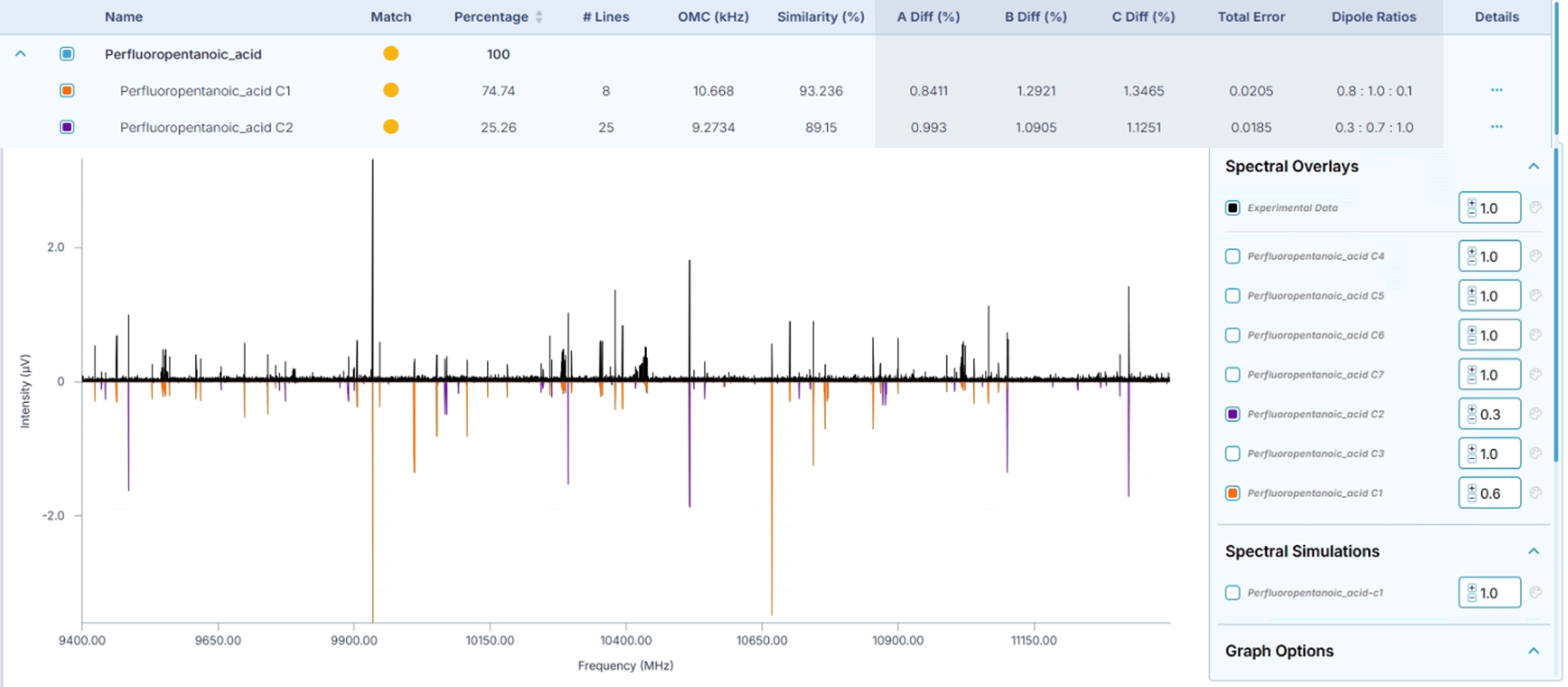Click the match indicator dot for Perfluoropentanoic_acid C1
The image size is (1568, 687).
pyautogui.click(x=390, y=90)
